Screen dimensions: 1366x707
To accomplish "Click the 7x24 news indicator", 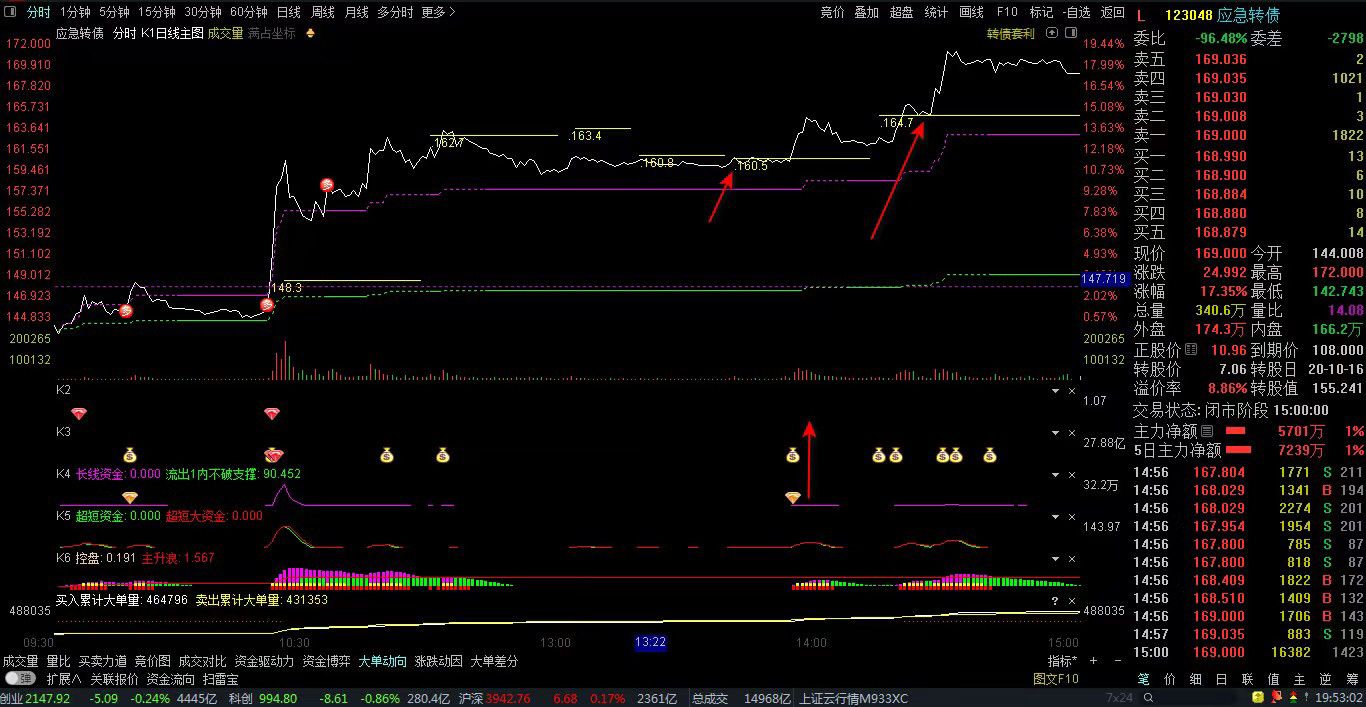I will (1119, 698).
